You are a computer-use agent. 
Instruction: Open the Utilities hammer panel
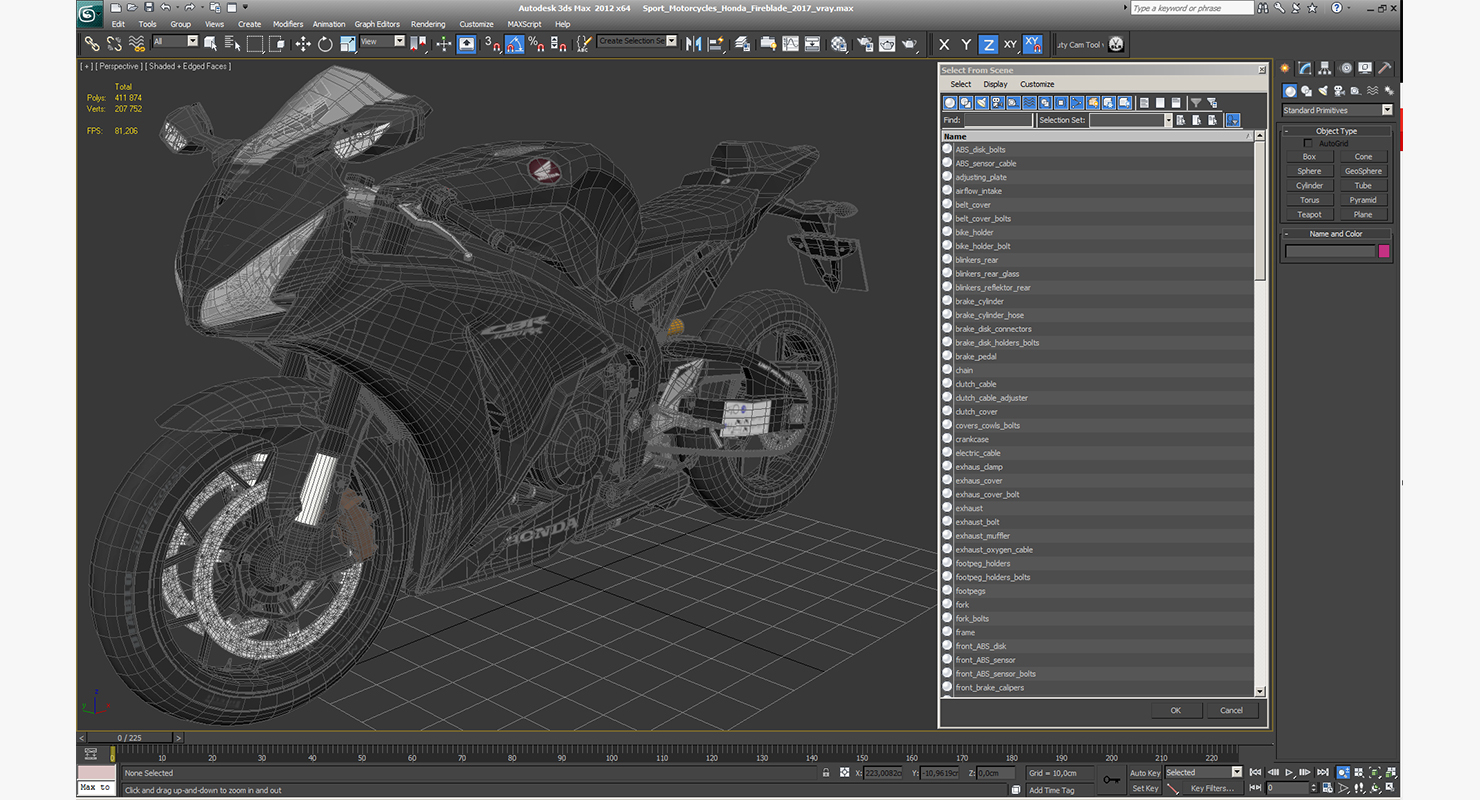(x=1385, y=69)
